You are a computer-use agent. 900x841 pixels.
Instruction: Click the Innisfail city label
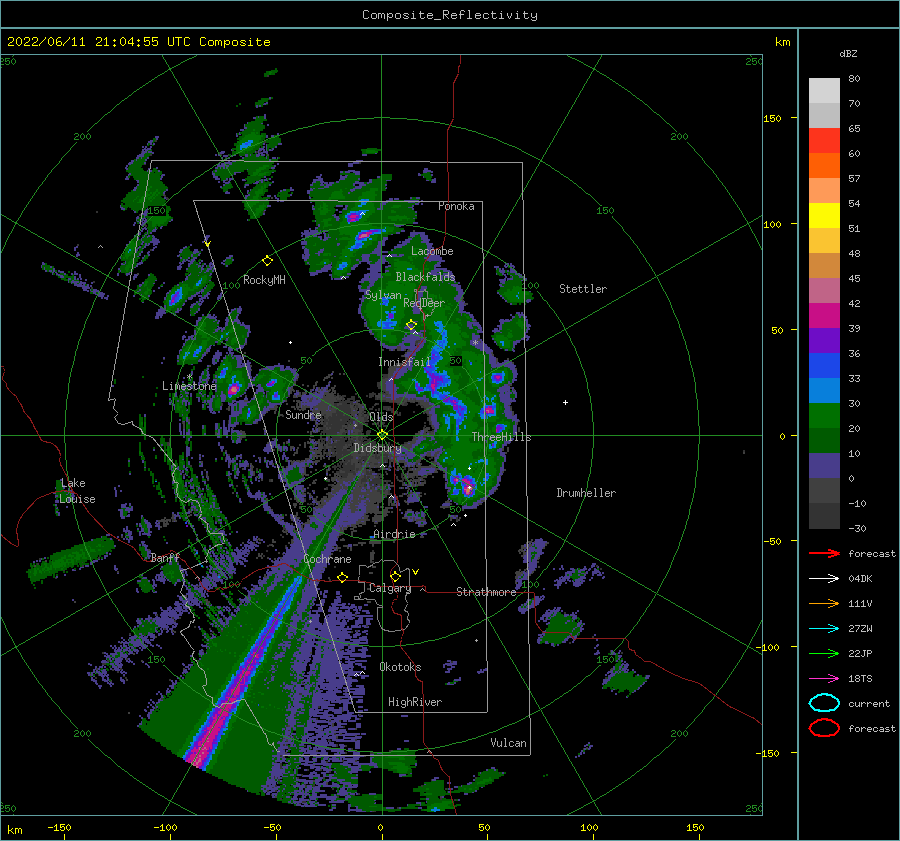coord(404,362)
